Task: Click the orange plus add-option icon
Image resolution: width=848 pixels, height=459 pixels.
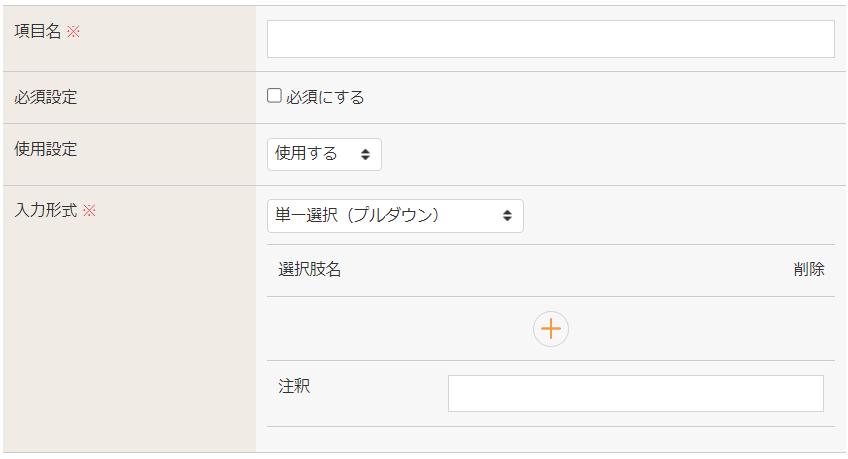Action: (x=551, y=329)
